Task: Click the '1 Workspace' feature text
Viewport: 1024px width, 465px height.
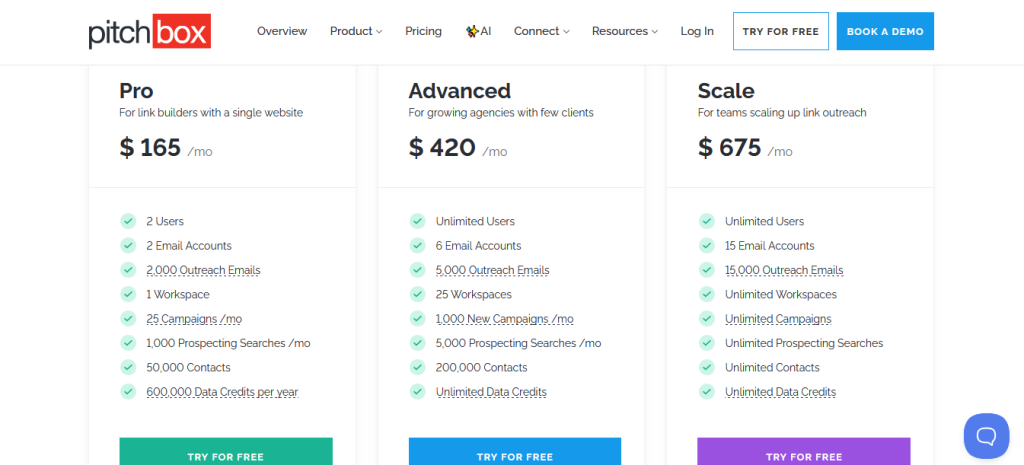Action: click(x=178, y=295)
